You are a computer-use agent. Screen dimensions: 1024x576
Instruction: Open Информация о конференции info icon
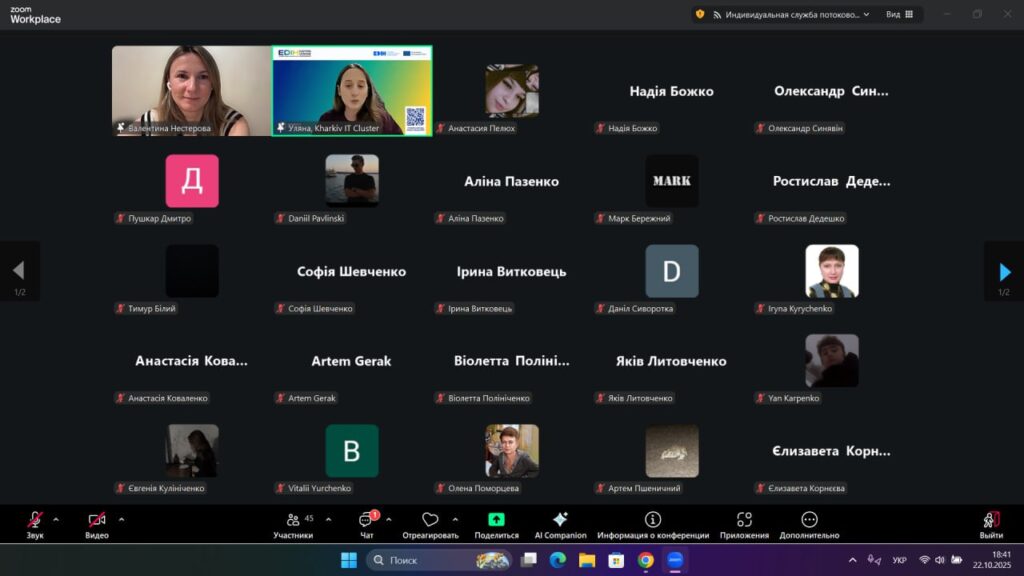click(x=653, y=520)
